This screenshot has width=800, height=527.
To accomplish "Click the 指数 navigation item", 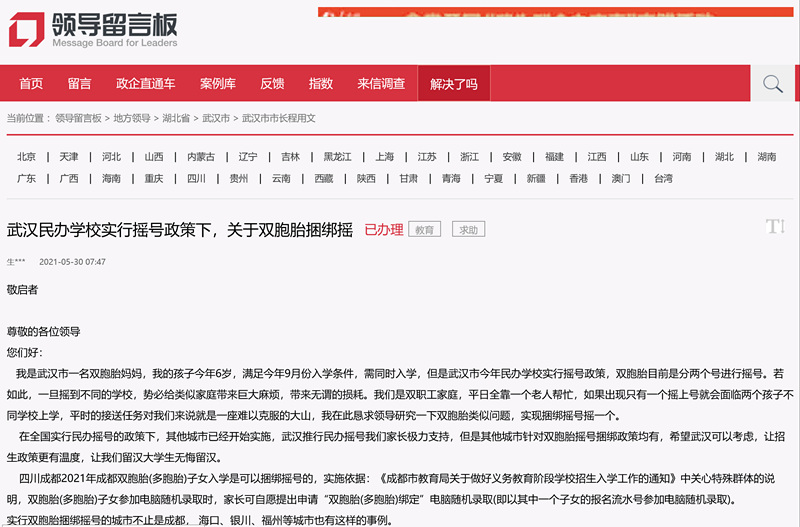I will tap(321, 84).
